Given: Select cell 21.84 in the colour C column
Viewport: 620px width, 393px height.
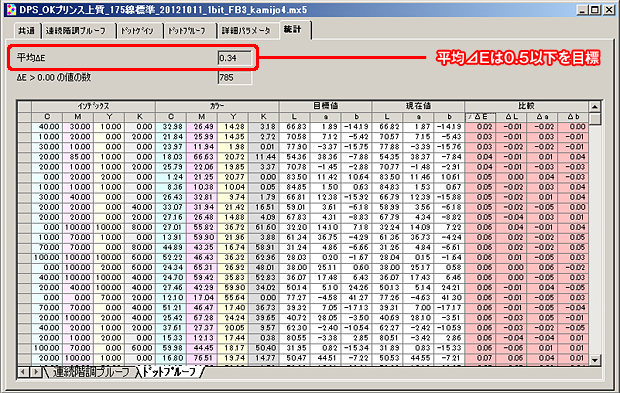Looking at the screenshot, I should [x=171, y=137].
